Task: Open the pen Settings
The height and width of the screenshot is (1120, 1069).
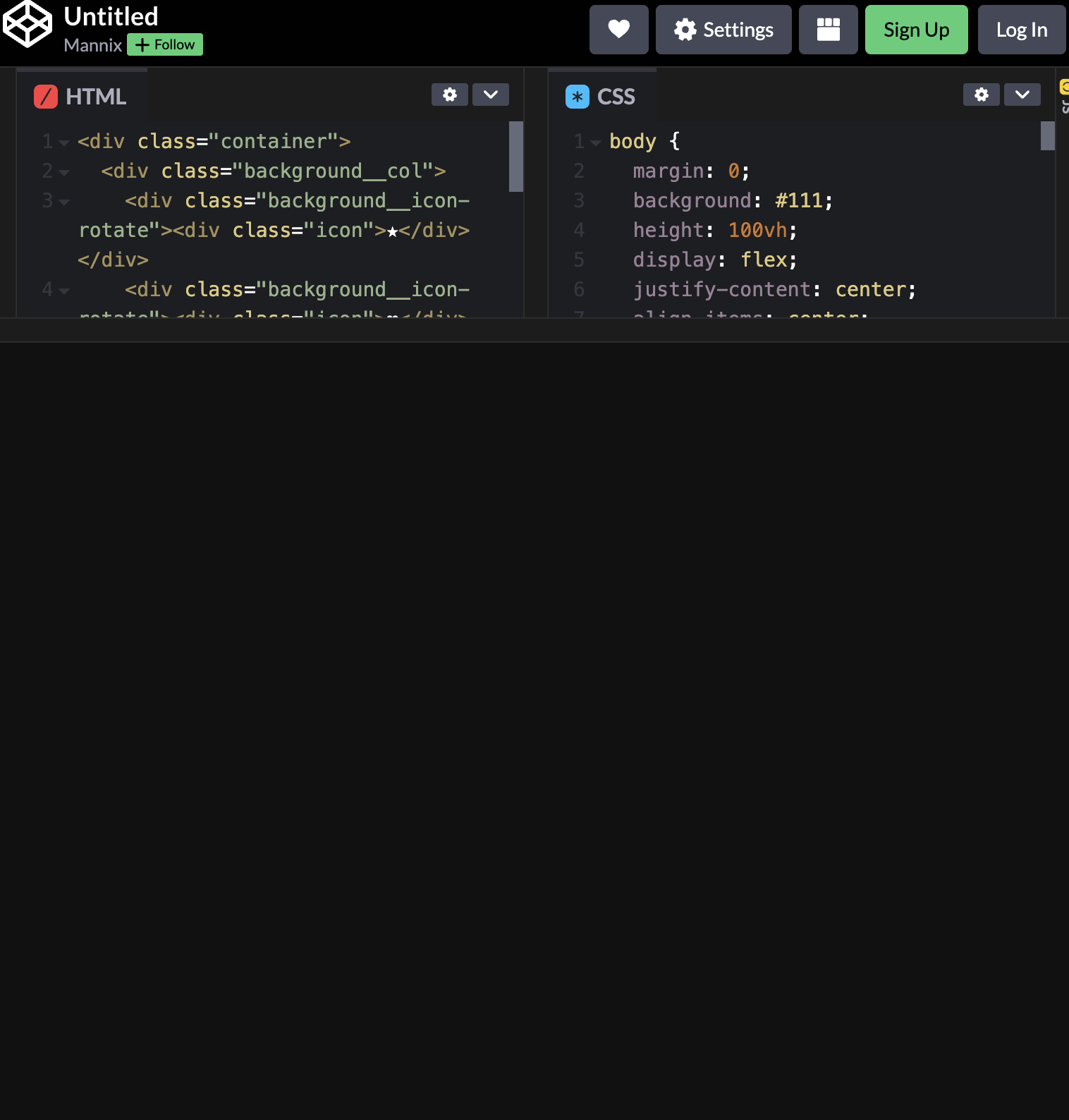Action: tap(723, 30)
